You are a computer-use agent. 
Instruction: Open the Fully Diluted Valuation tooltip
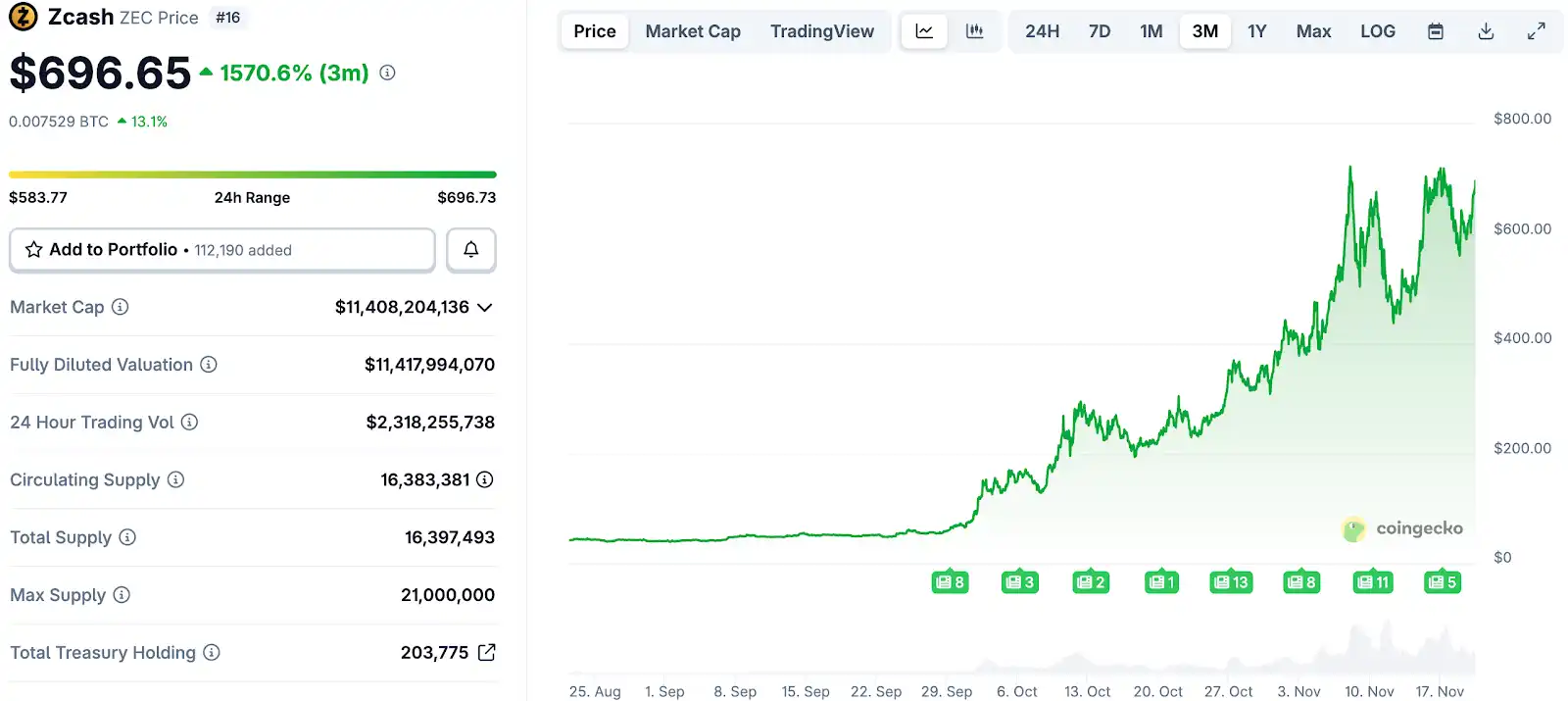pos(209,364)
